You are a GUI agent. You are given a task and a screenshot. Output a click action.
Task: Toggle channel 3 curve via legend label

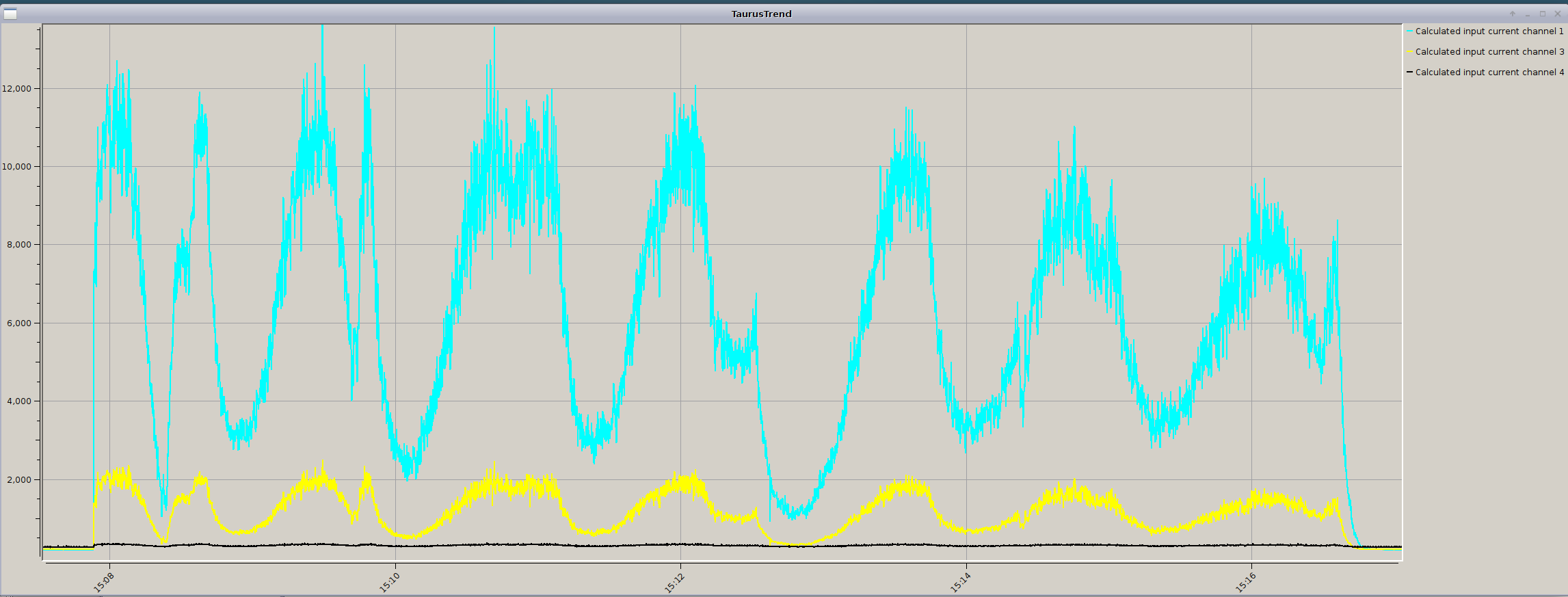point(1489,52)
